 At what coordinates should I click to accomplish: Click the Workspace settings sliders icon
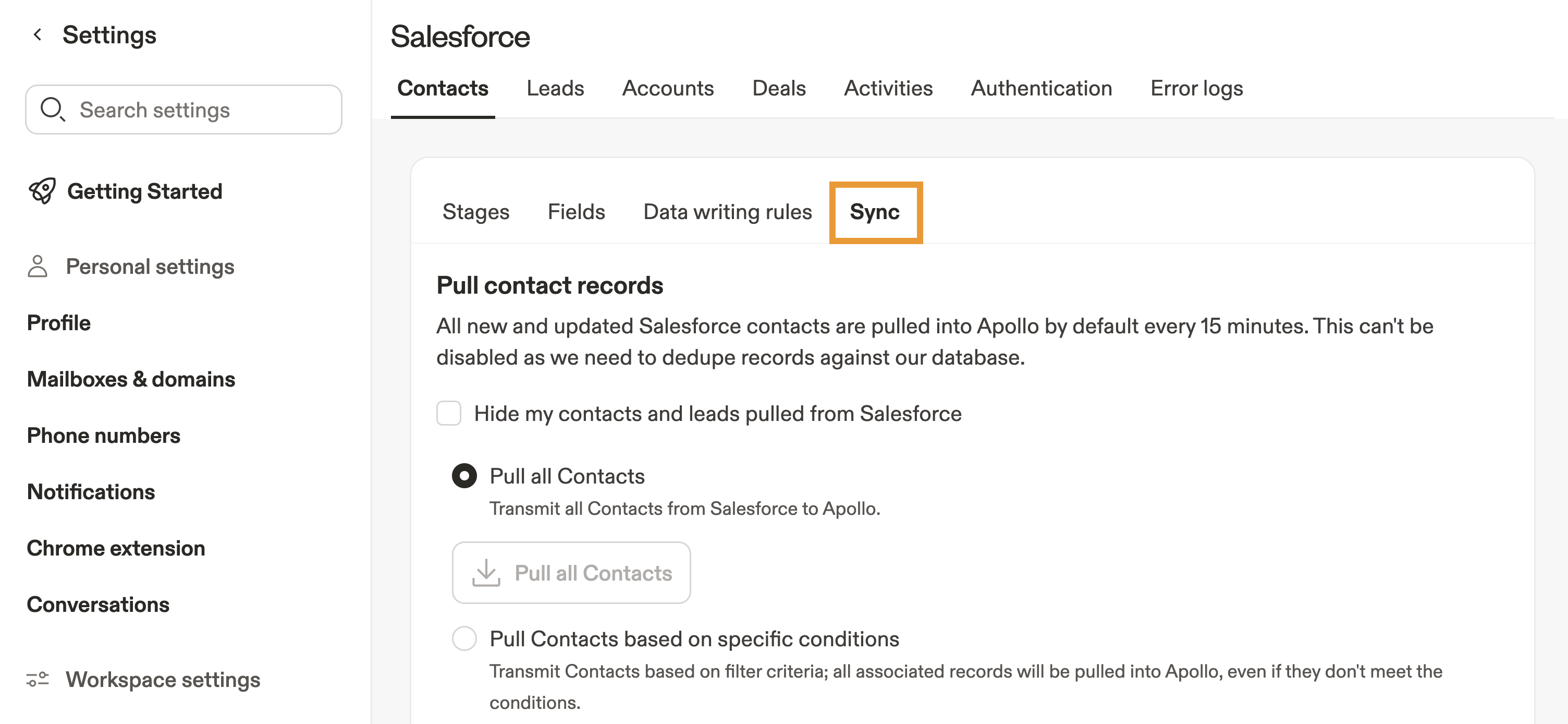38,679
